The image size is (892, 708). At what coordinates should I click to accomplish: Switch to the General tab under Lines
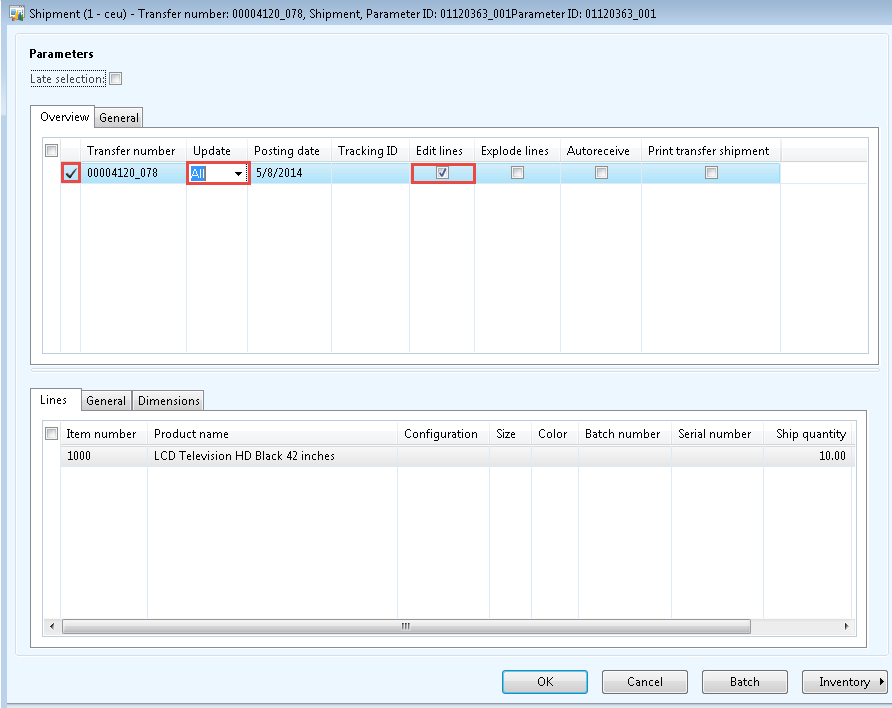pos(106,400)
